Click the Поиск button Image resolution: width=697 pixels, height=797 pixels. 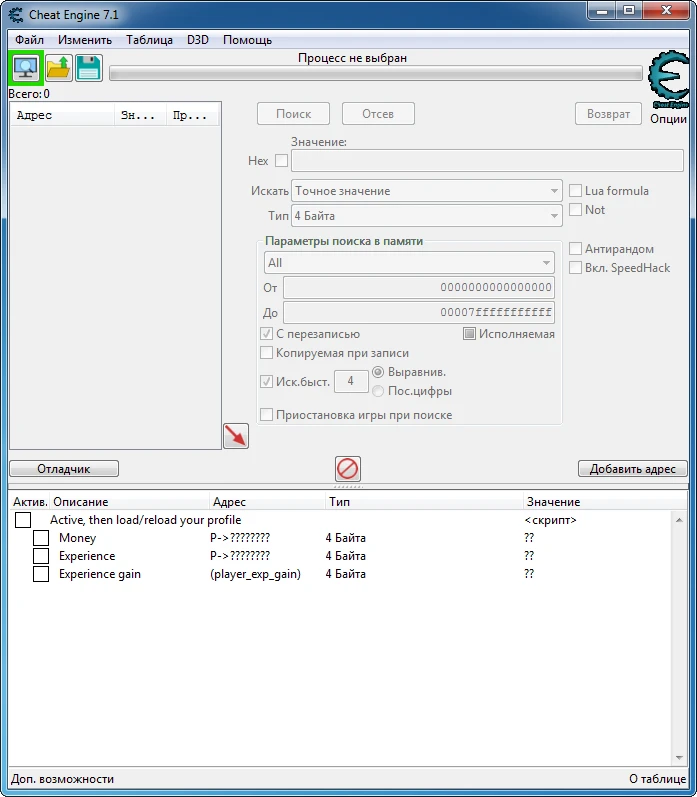click(x=293, y=114)
